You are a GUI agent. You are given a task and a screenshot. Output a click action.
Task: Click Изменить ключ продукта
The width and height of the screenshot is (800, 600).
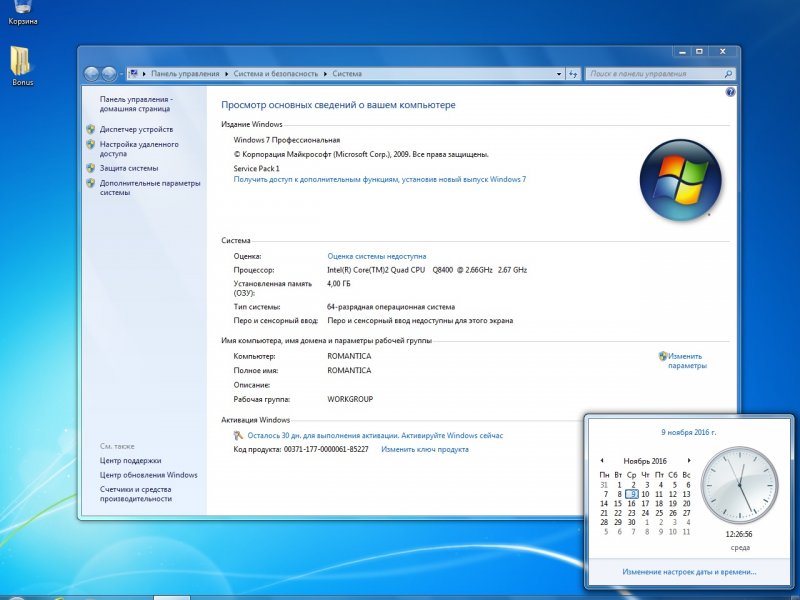coord(424,449)
